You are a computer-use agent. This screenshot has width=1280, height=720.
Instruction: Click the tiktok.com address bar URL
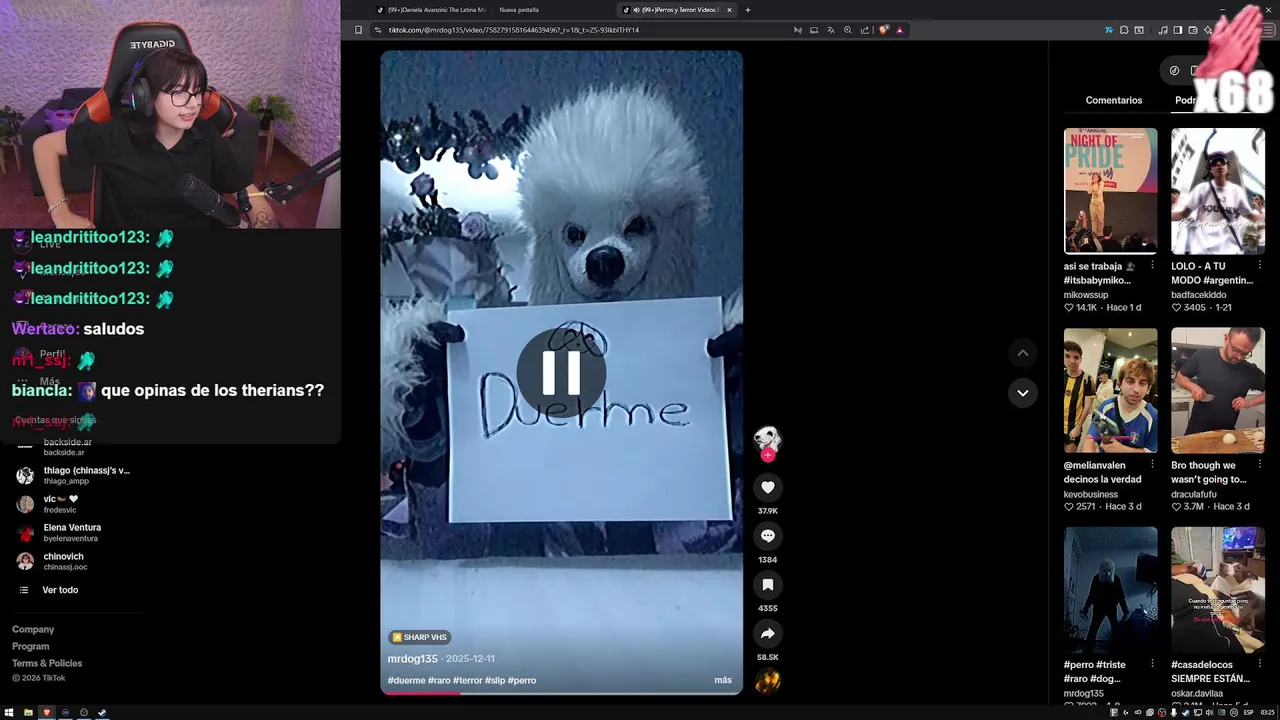pyautogui.click(x=513, y=30)
